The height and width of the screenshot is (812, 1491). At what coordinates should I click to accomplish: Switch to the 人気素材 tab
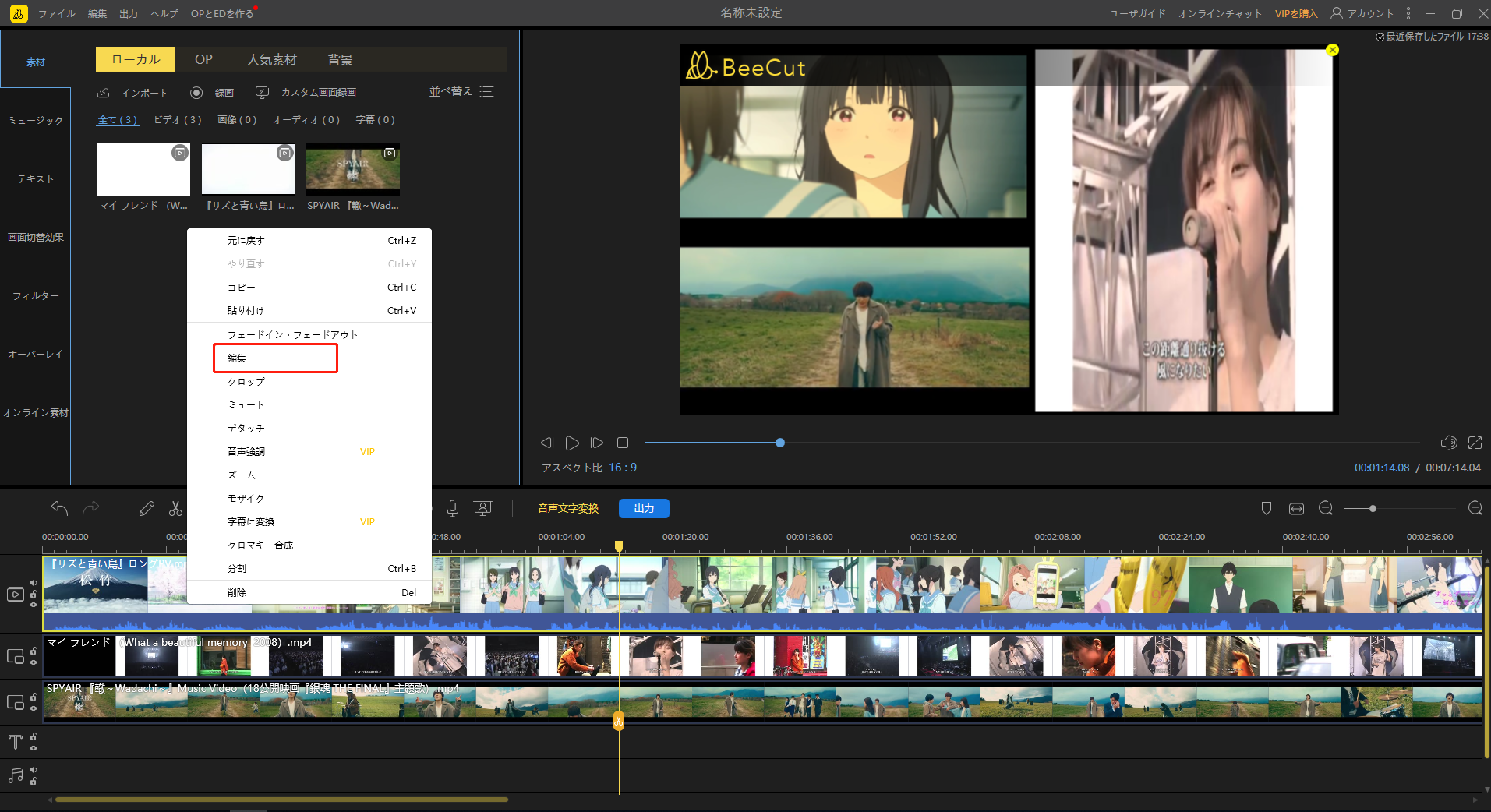(x=271, y=59)
